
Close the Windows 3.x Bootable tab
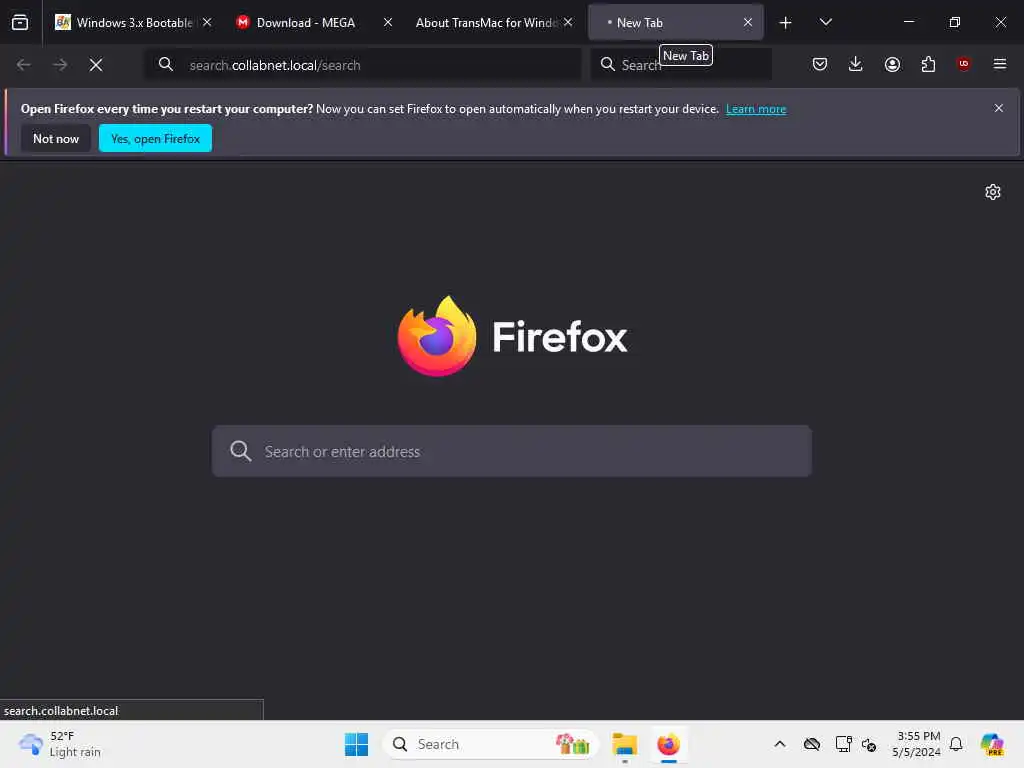[207, 22]
